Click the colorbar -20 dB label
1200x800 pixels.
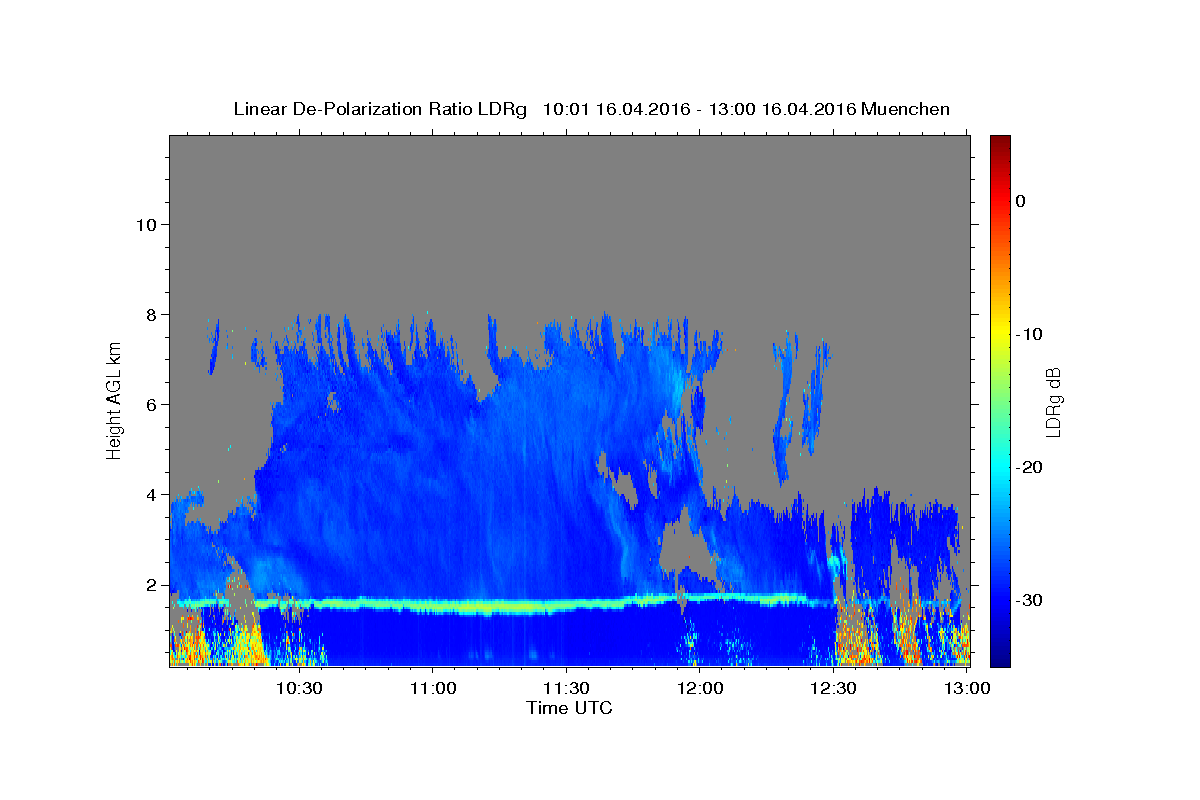click(1029, 467)
